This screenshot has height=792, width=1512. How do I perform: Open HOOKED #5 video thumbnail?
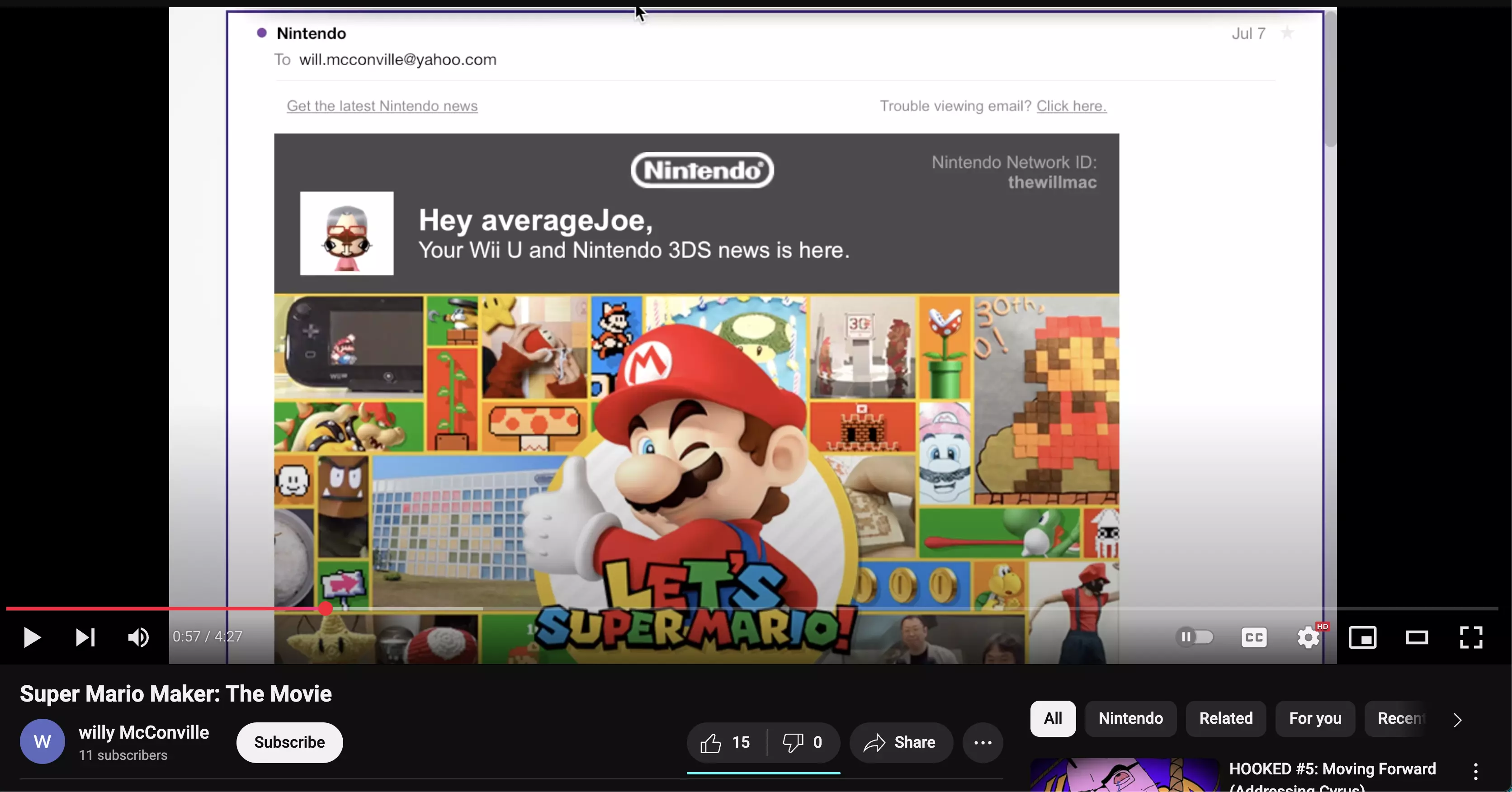coord(1125,775)
